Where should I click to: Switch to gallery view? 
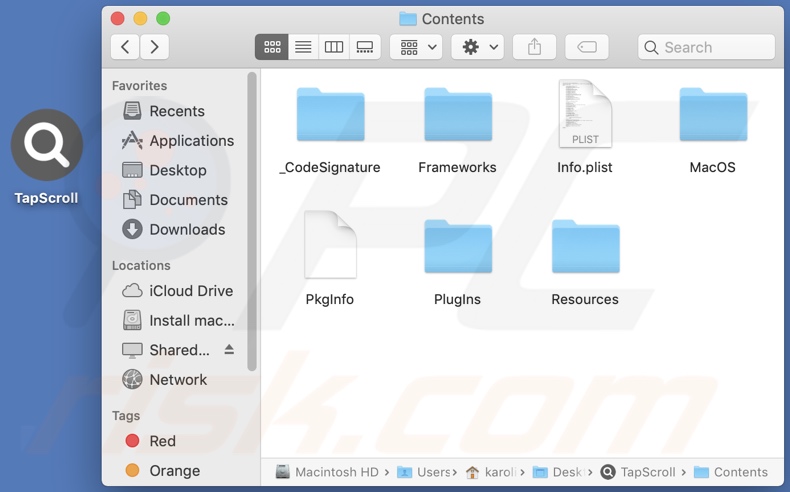point(365,47)
